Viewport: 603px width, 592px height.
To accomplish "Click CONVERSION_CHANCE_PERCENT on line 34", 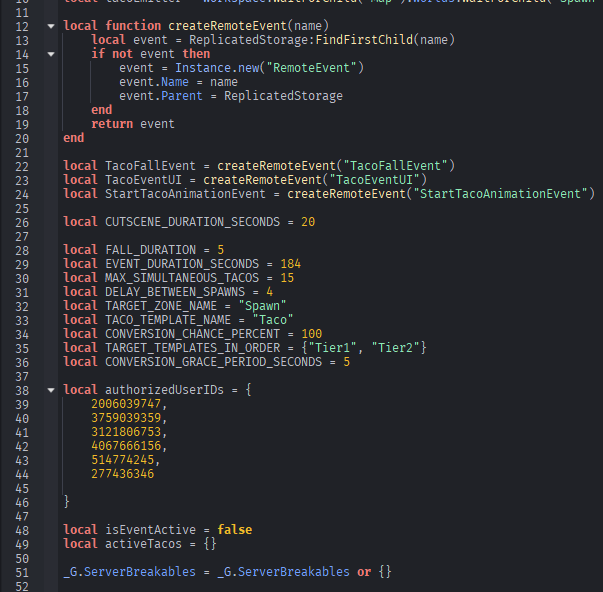I will 192,334.
